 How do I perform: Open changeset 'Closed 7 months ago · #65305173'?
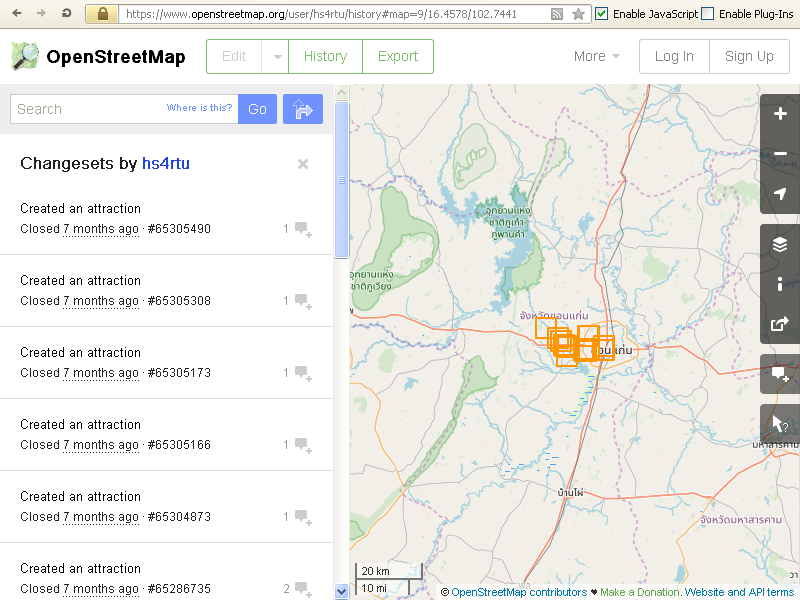tap(115, 373)
